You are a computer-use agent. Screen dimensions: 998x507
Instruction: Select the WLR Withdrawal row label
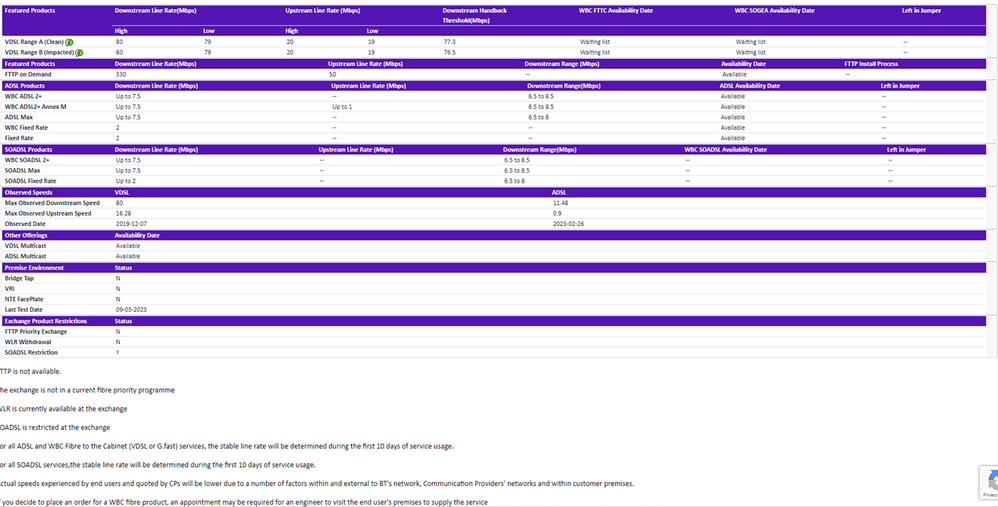coord(28,342)
